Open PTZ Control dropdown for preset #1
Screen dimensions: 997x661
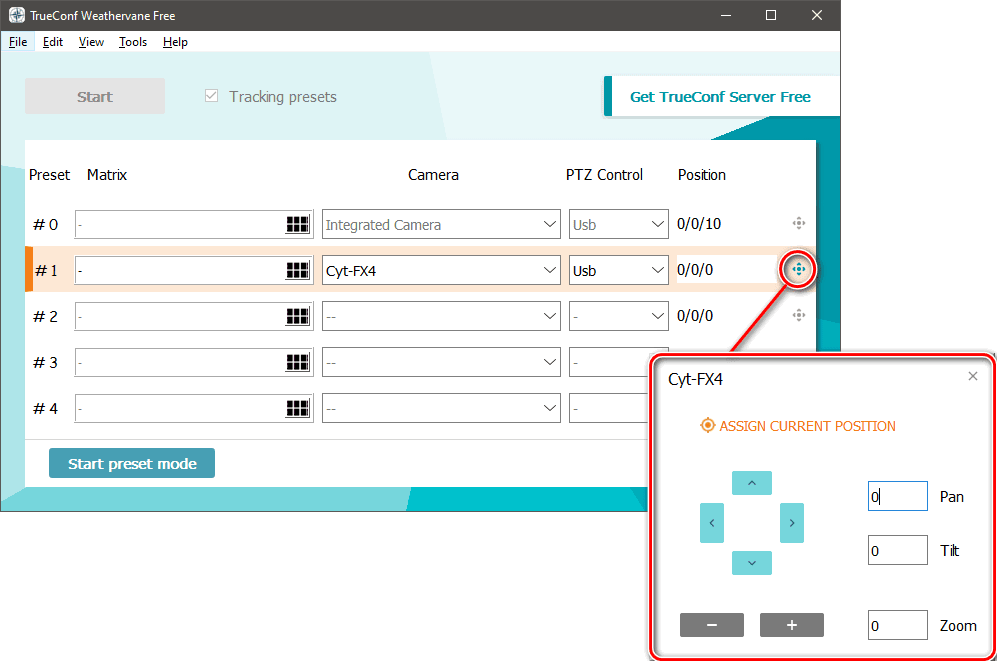[619, 270]
